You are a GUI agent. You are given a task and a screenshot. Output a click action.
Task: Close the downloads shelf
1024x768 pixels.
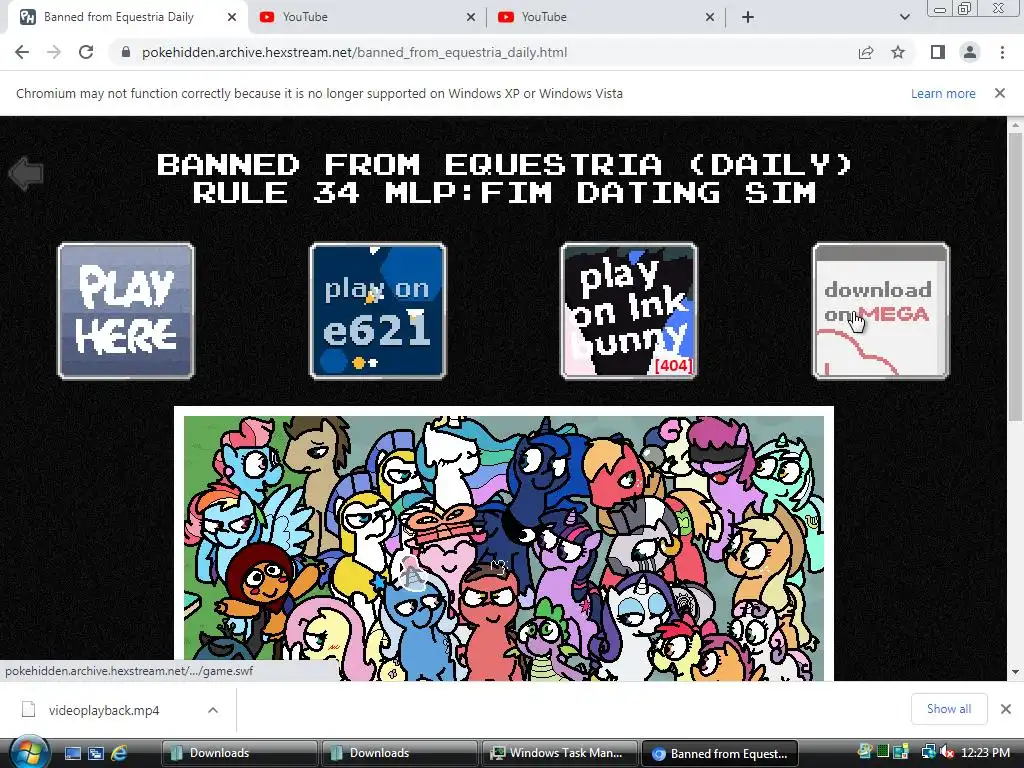[x=1006, y=709]
